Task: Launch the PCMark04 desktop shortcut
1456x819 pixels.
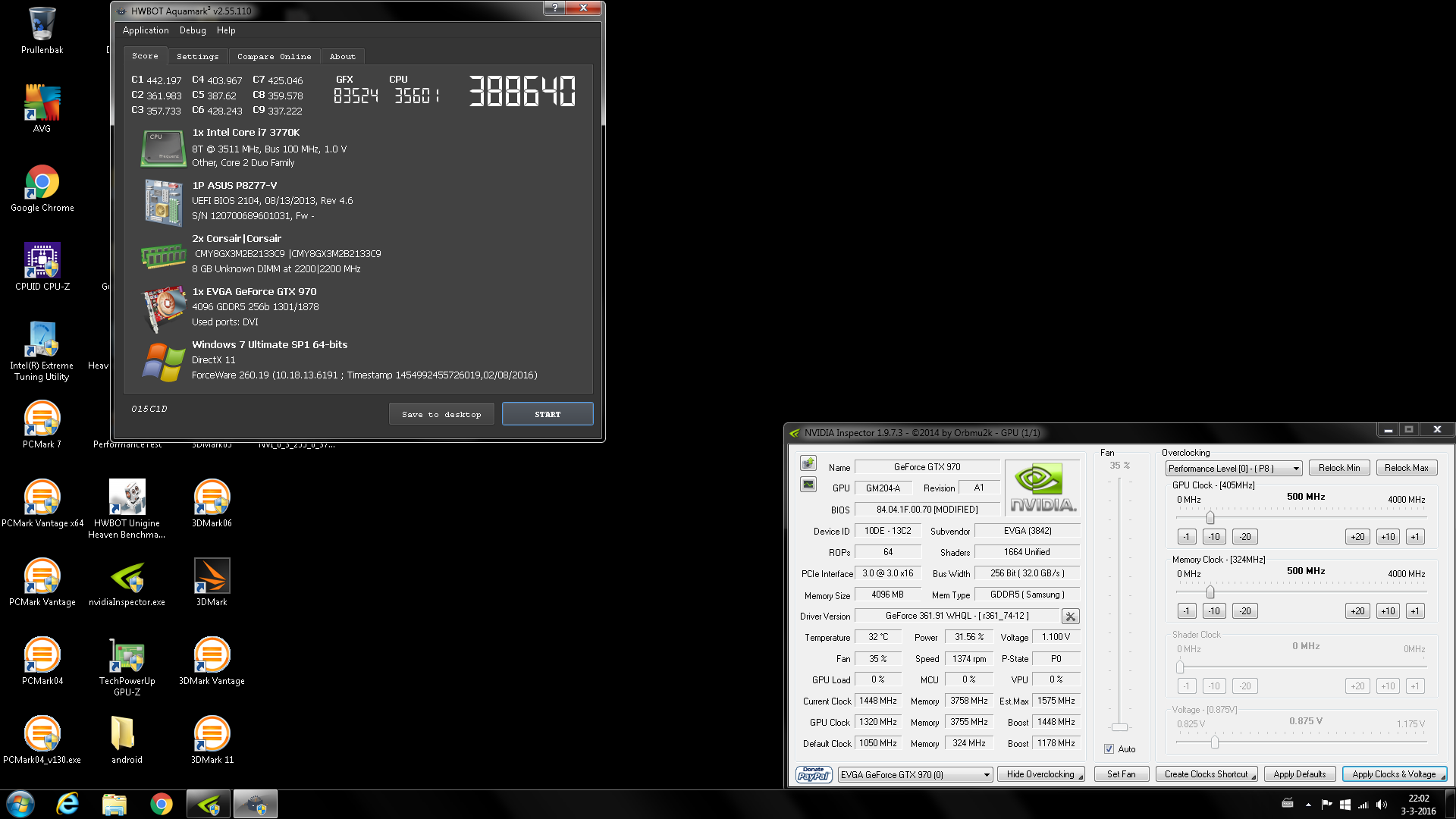Action: (42, 661)
